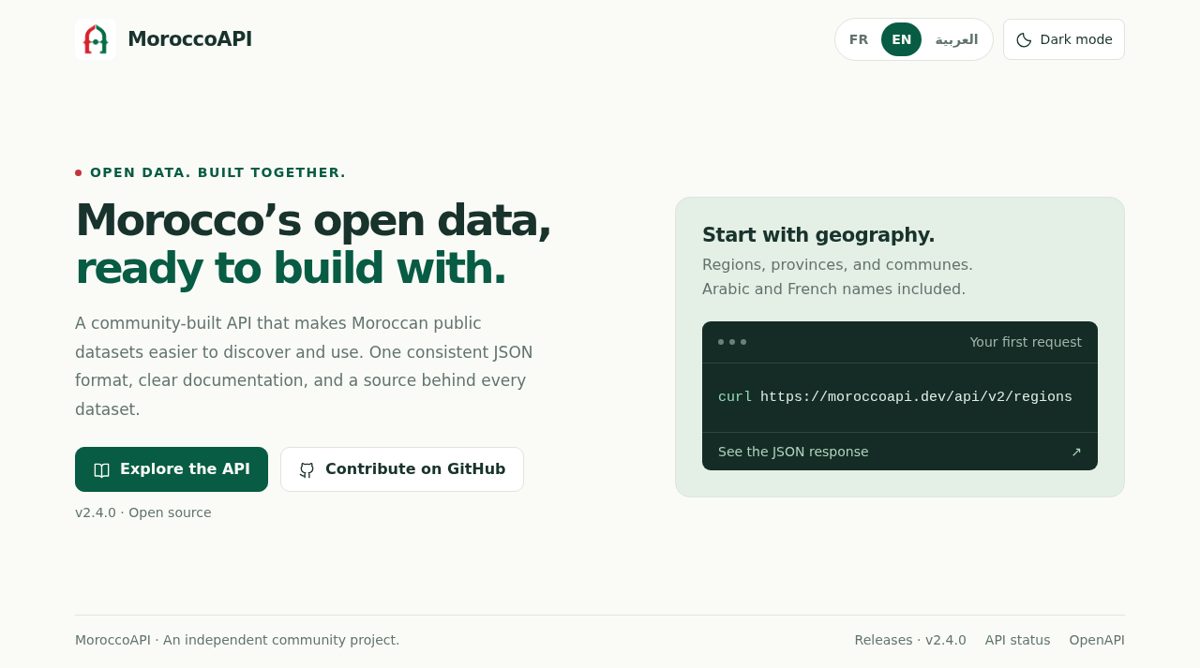Toggle Dark mode
The height and width of the screenshot is (668, 1200).
tap(1064, 40)
